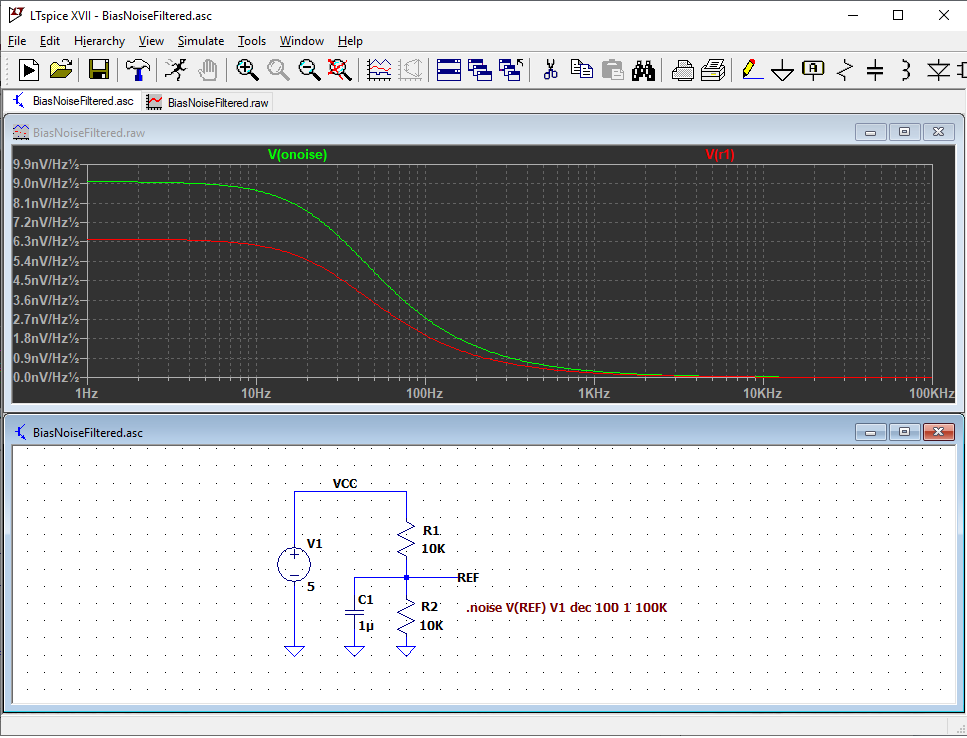This screenshot has height=738, width=967.
Task: Select the resistor component tool
Action: point(845,70)
